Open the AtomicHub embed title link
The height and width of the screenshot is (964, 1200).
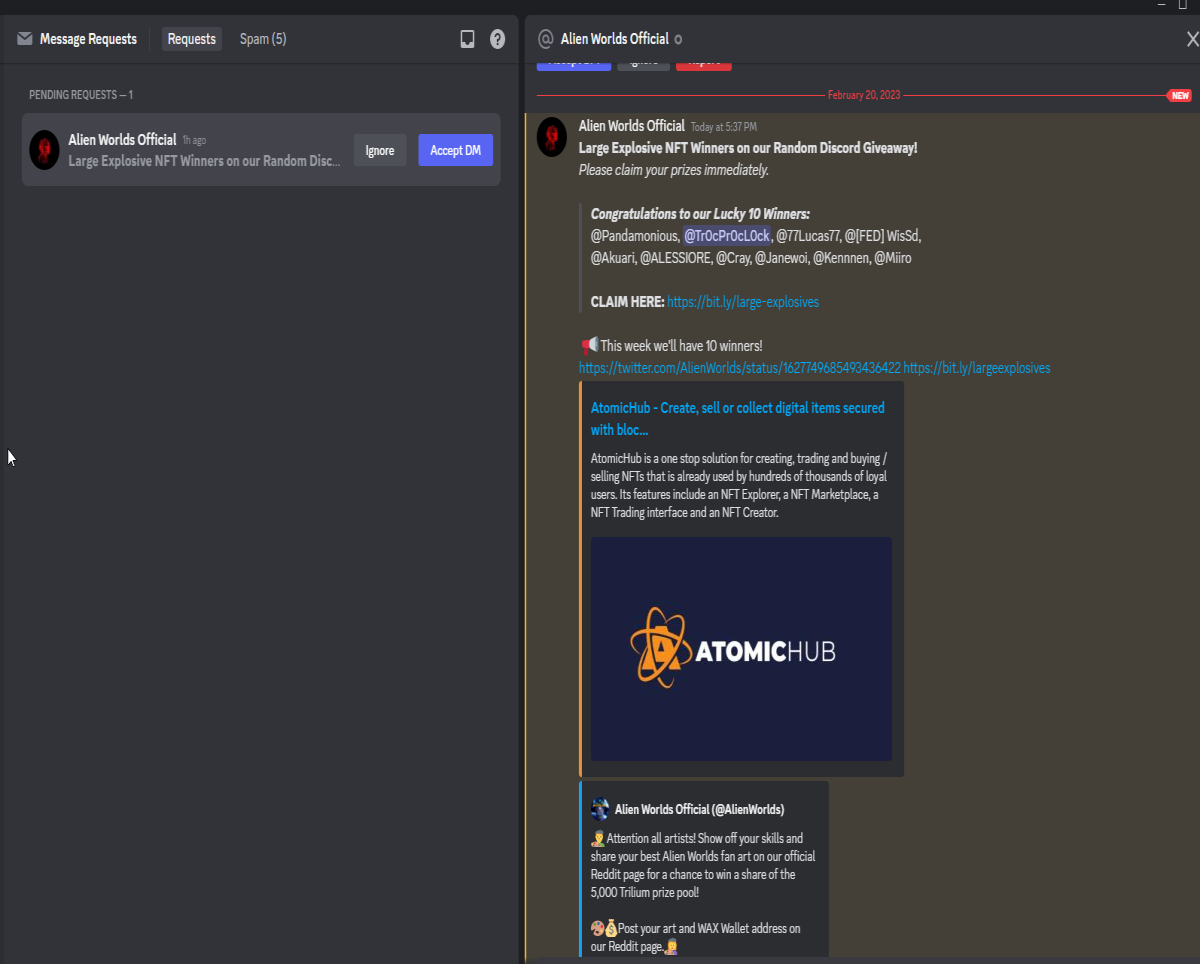(737, 419)
